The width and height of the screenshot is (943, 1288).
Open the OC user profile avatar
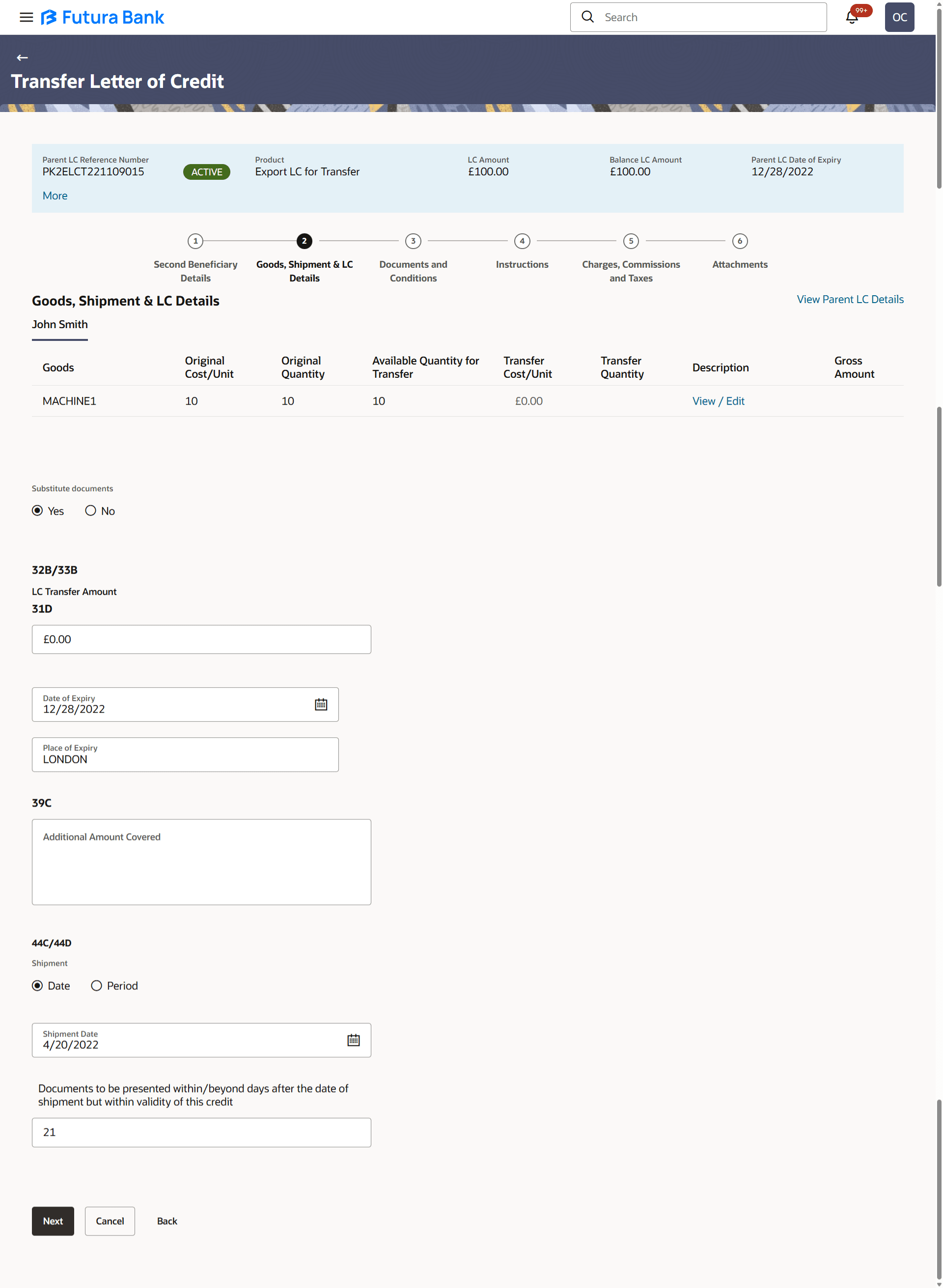pos(899,17)
